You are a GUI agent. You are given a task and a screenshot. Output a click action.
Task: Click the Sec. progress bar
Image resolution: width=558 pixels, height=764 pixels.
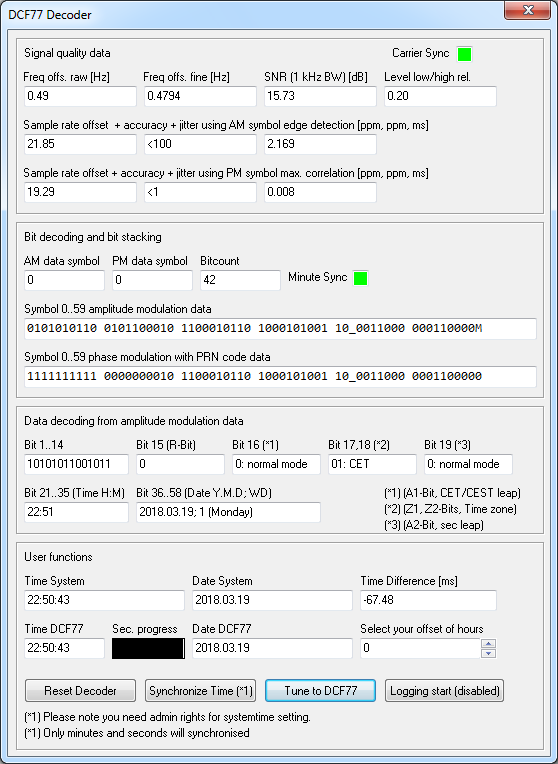coord(149,649)
